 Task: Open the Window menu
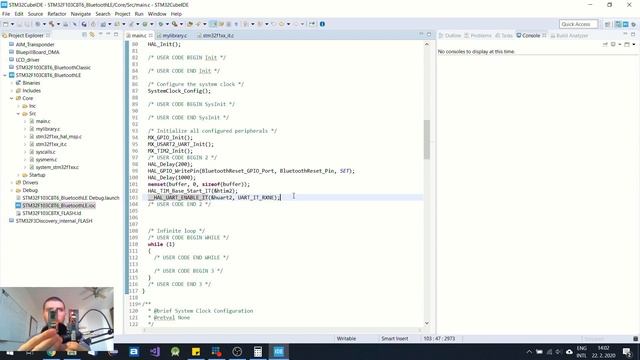pos(157,14)
